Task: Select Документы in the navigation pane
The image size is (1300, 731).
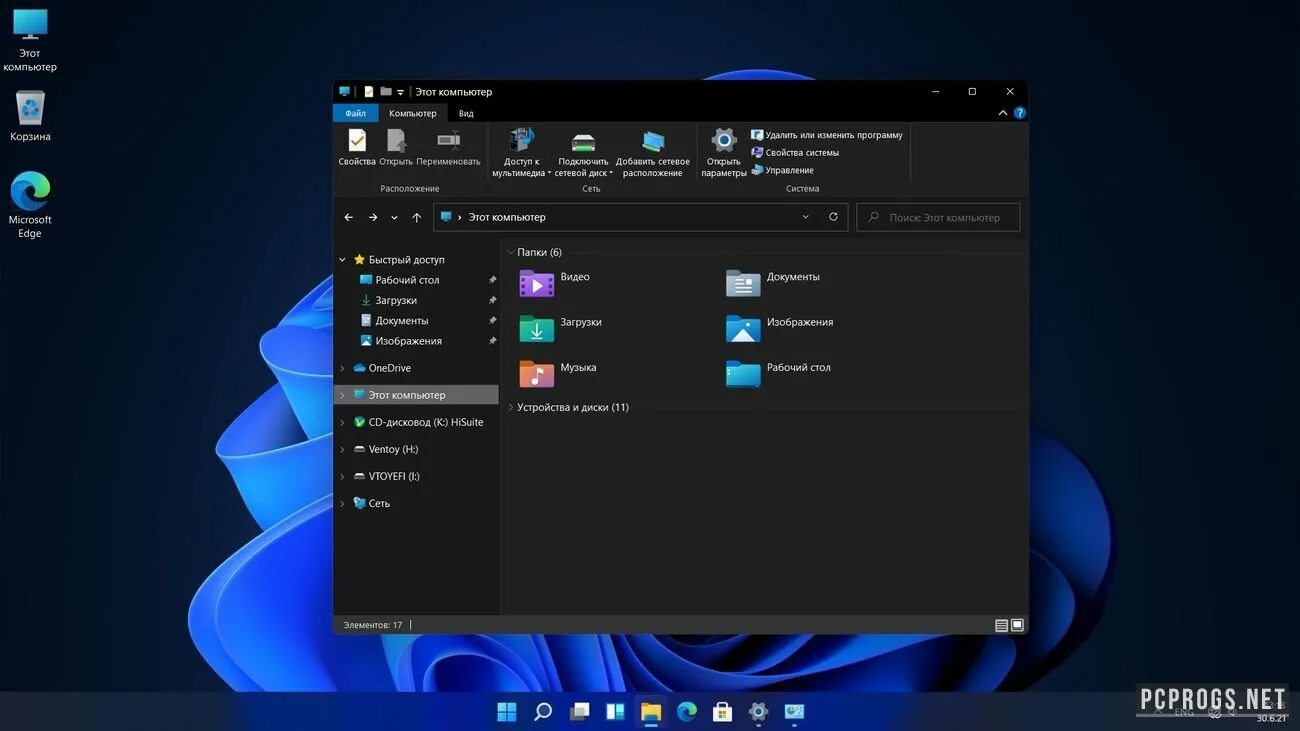Action: pyautogui.click(x=401, y=321)
